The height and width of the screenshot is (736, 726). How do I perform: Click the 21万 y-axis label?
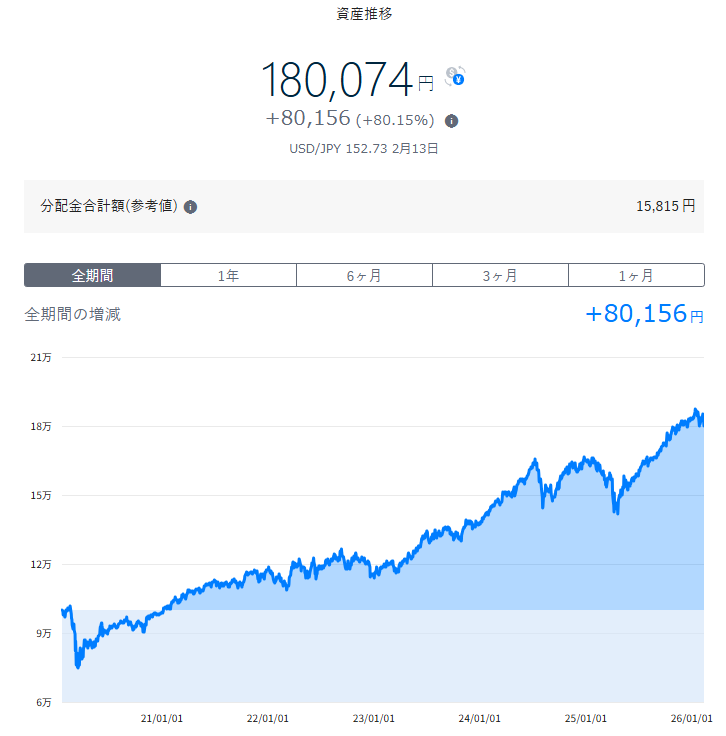(41, 357)
